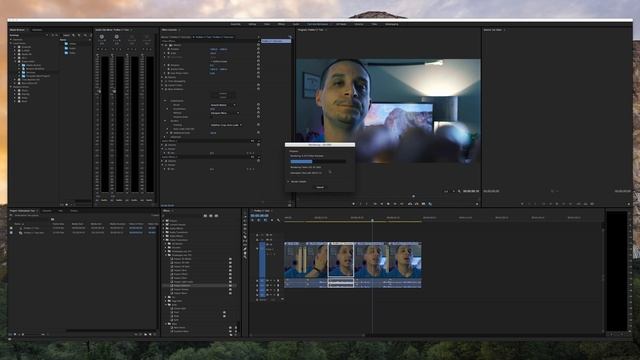Select the Audio Track Mixer panel tab
640x360 pixels.
[x=112, y=30]
